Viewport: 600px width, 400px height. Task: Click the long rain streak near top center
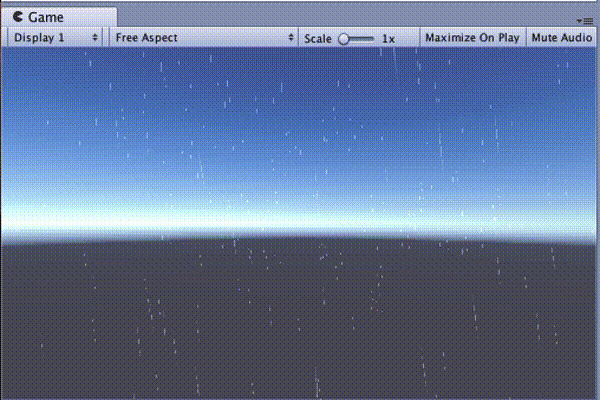point(393,60)
